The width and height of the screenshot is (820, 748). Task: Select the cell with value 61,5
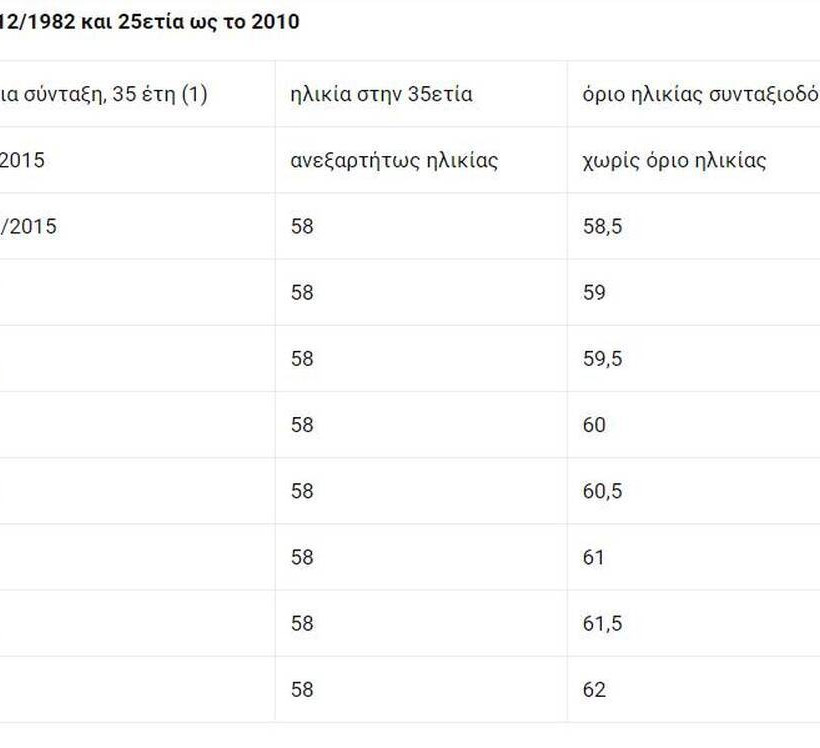[x=602, y=623]
